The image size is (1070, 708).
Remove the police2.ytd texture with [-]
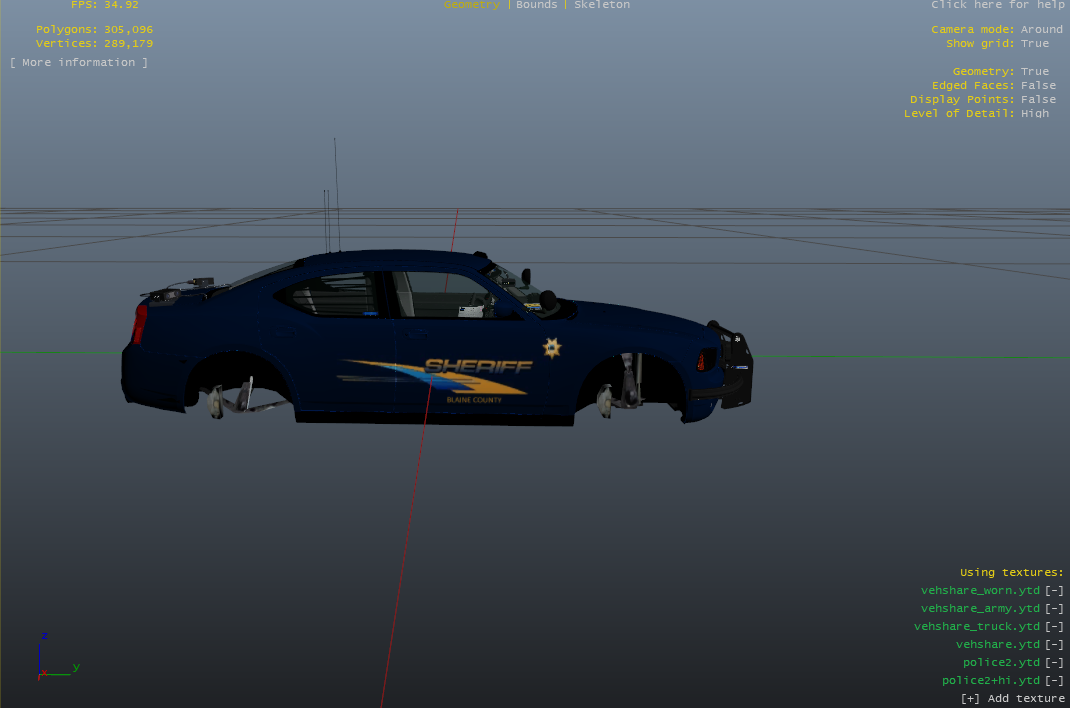click(1054, 662)
